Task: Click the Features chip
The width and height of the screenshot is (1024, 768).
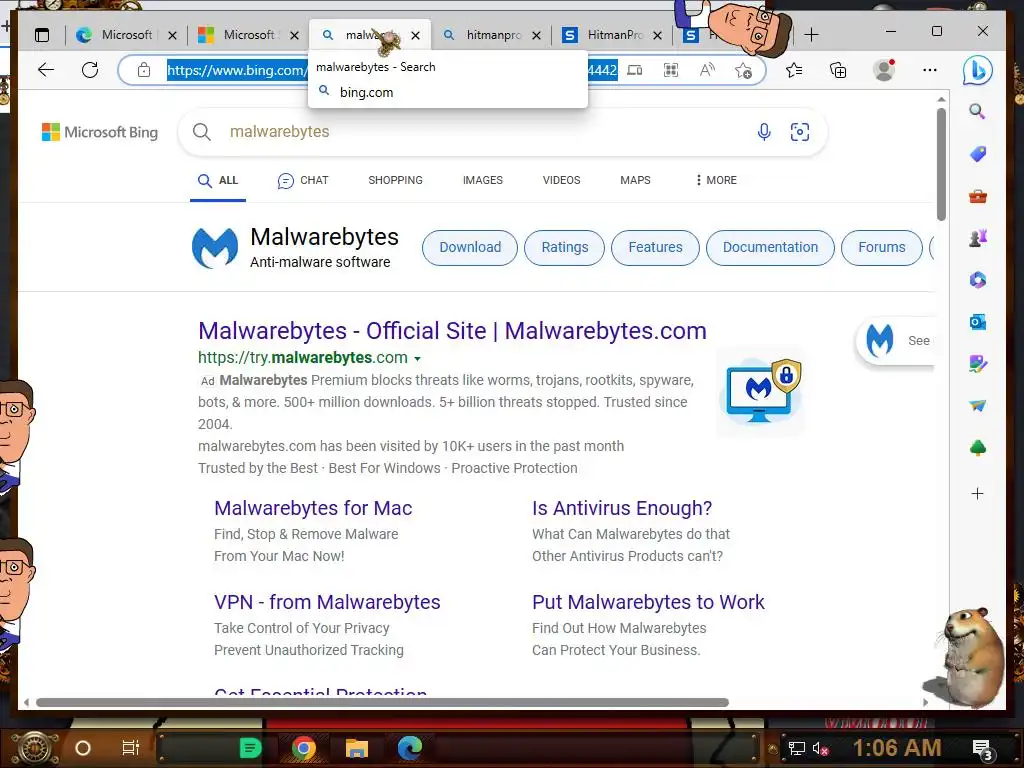Action: (655, 248)
